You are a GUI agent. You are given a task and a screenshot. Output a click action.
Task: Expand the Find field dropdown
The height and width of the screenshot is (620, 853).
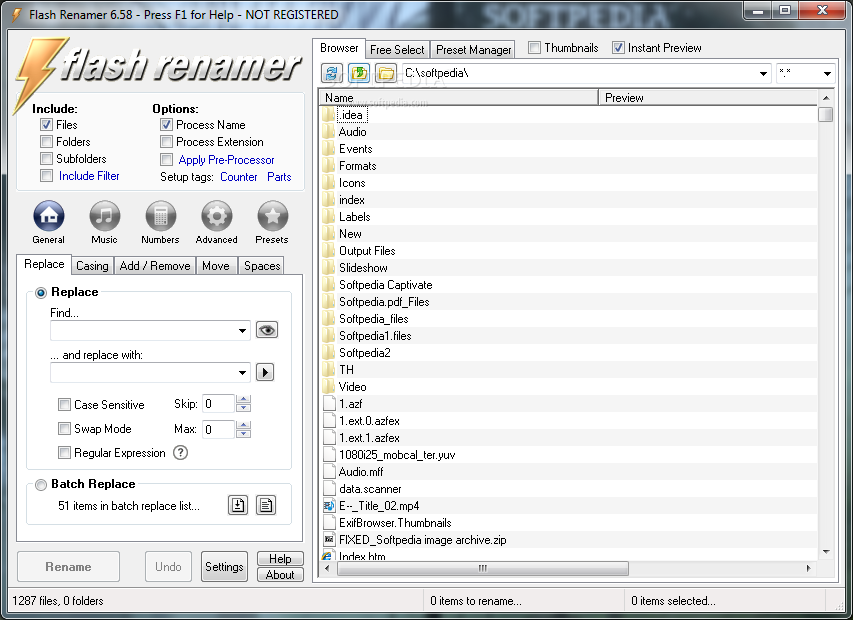click(x=242, y=330)
